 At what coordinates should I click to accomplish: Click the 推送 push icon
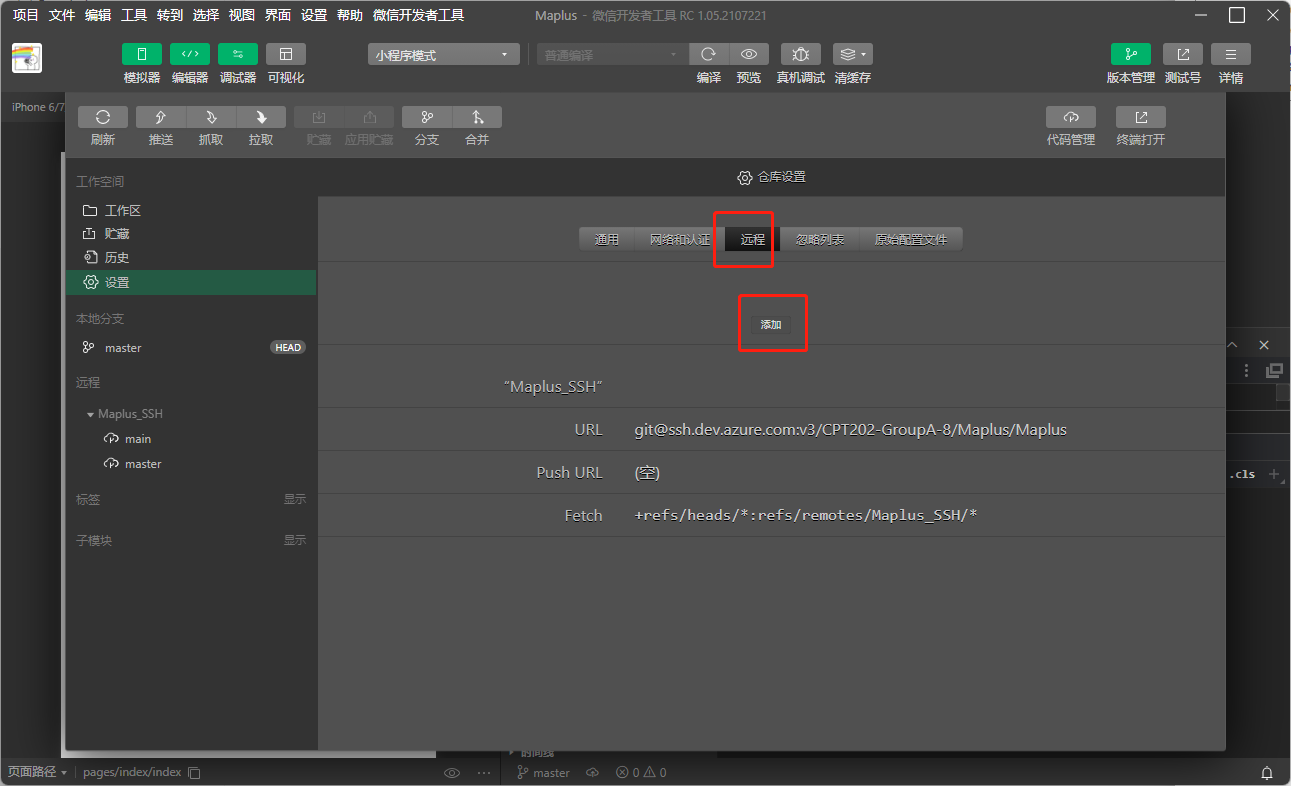pyautogui.click(x=160, y=117)
